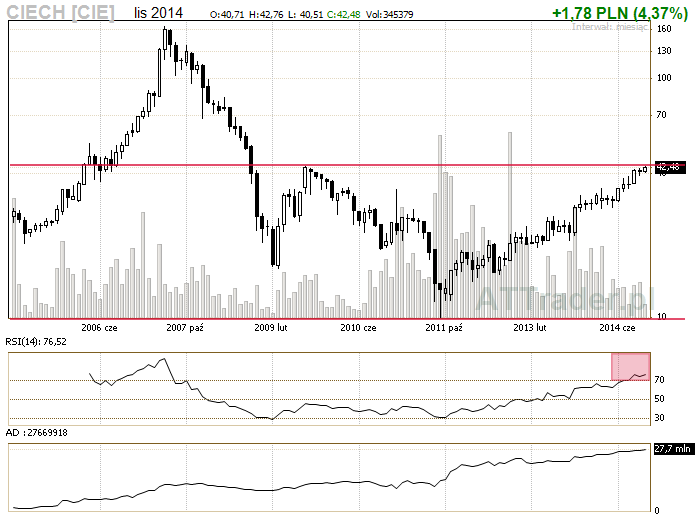Click the current price tag 42,48

(668, 167)
